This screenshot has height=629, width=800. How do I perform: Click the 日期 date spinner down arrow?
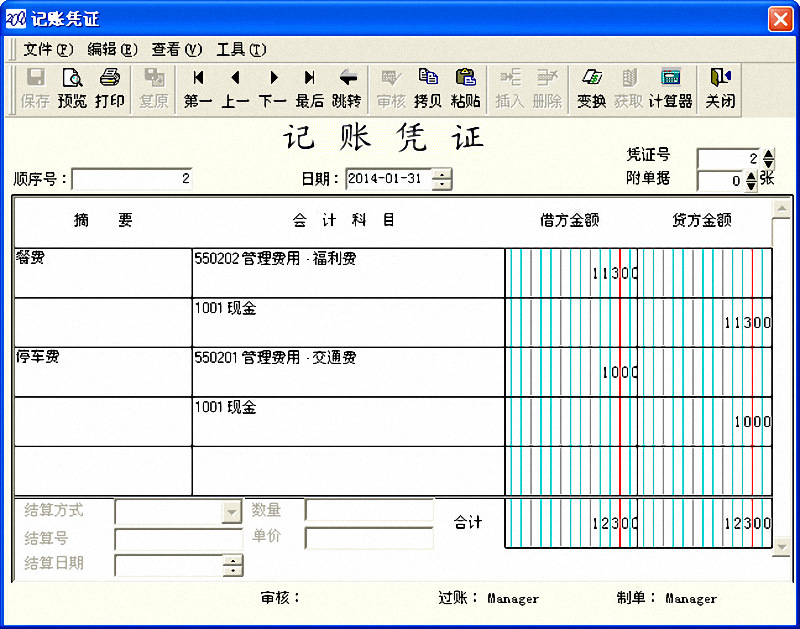[442, 184]
